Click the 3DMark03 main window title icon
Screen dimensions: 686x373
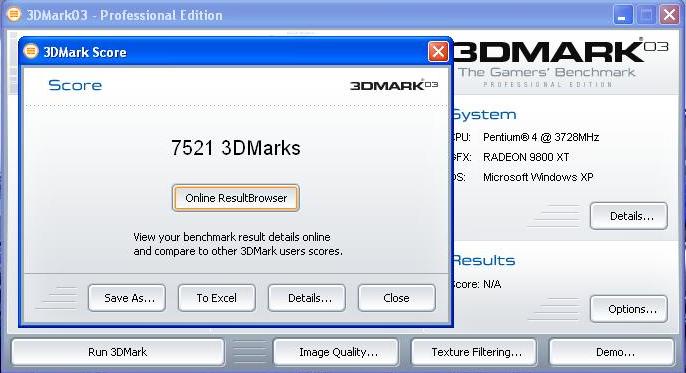[x=14, y=14]
